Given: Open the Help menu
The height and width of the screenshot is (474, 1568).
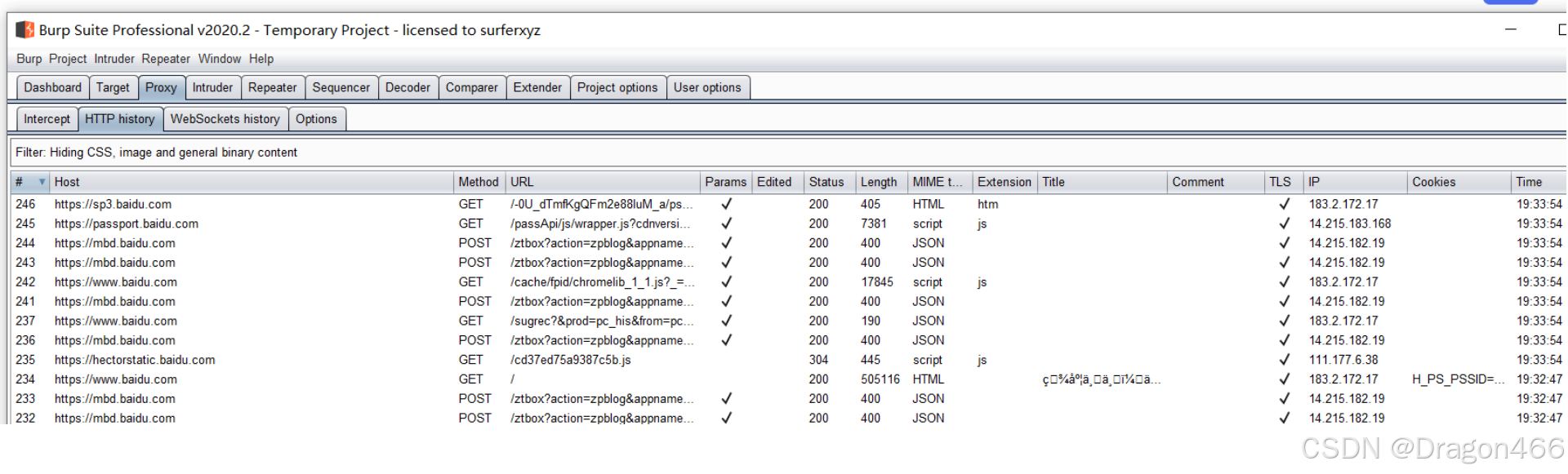Looking at the screenshot, I should click(261, 59).
